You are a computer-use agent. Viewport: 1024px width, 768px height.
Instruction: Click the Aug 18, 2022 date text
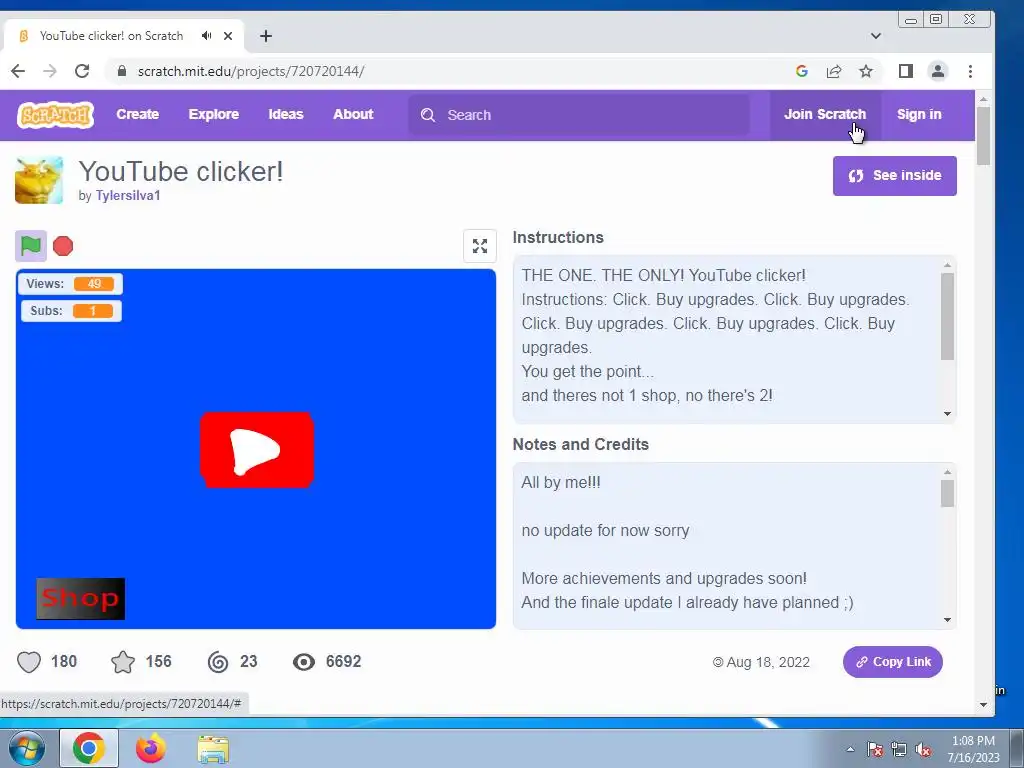767,662
